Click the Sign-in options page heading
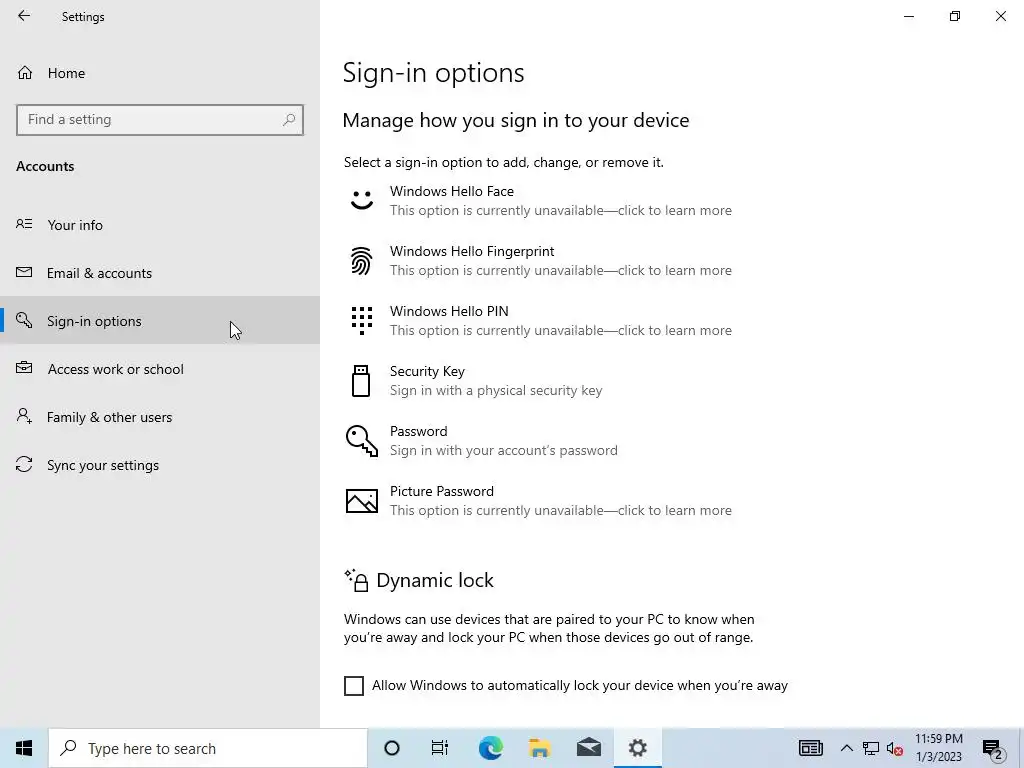This screenshot has height=768, width=1024. coord(434,72)
